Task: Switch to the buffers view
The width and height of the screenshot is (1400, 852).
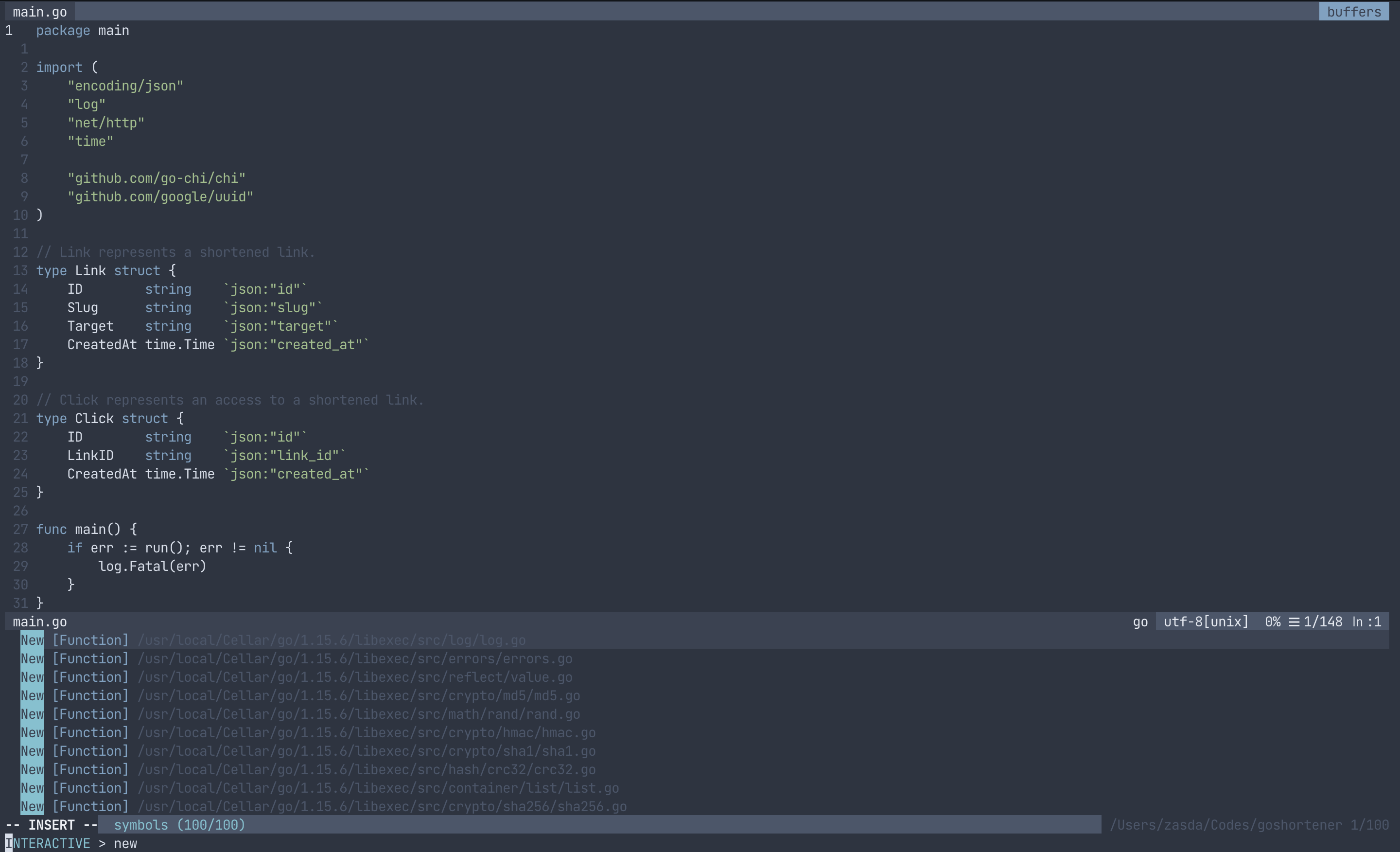Action: 1354,11
